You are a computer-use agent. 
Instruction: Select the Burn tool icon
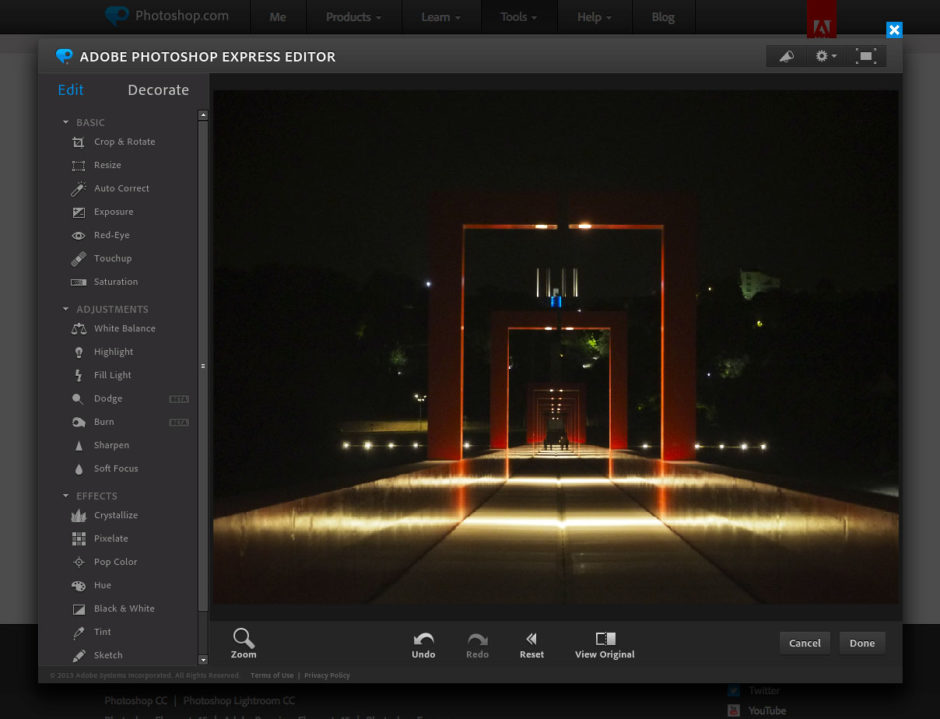(x=79, y=422)
